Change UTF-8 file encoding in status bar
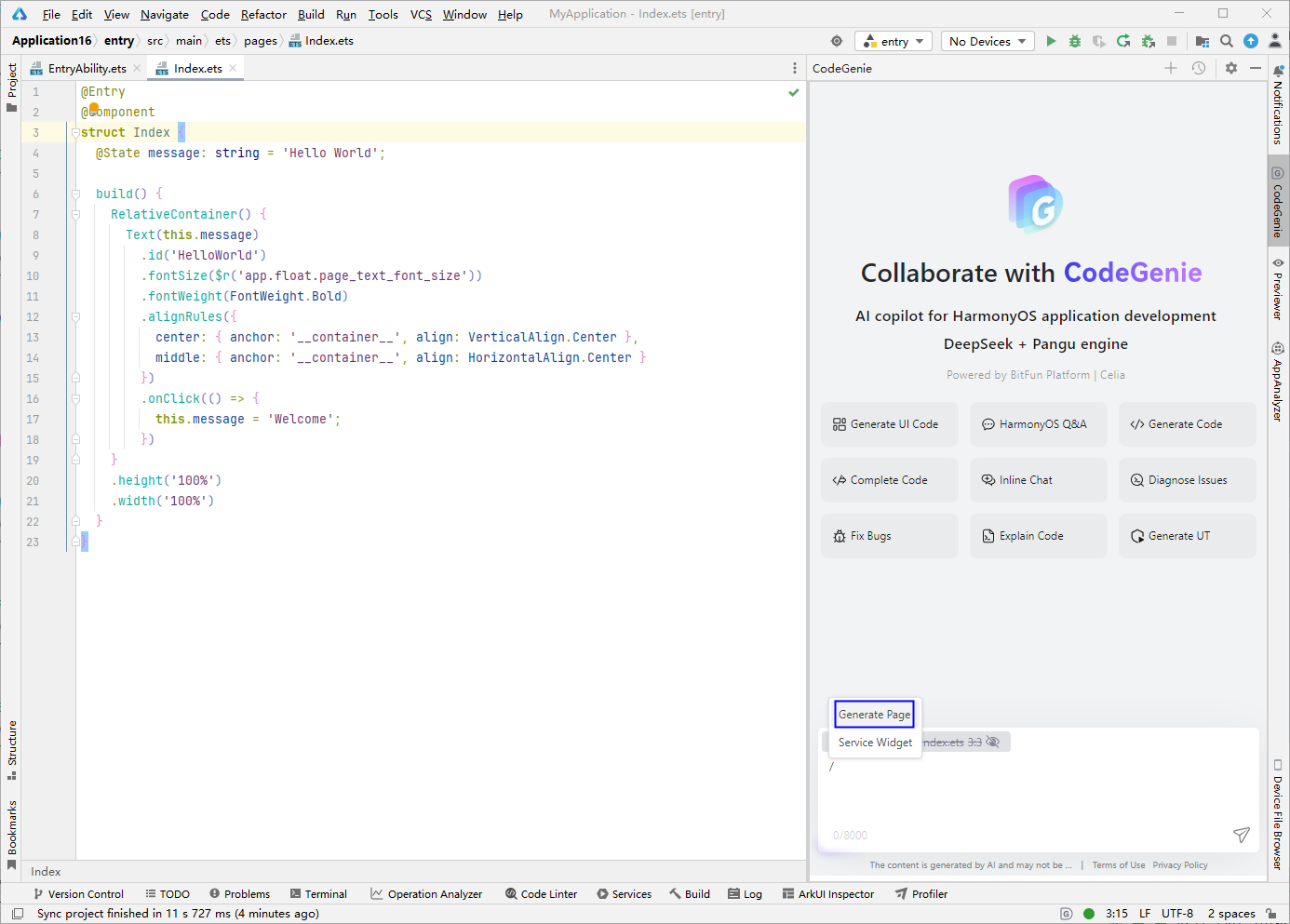 (1177, 914)
